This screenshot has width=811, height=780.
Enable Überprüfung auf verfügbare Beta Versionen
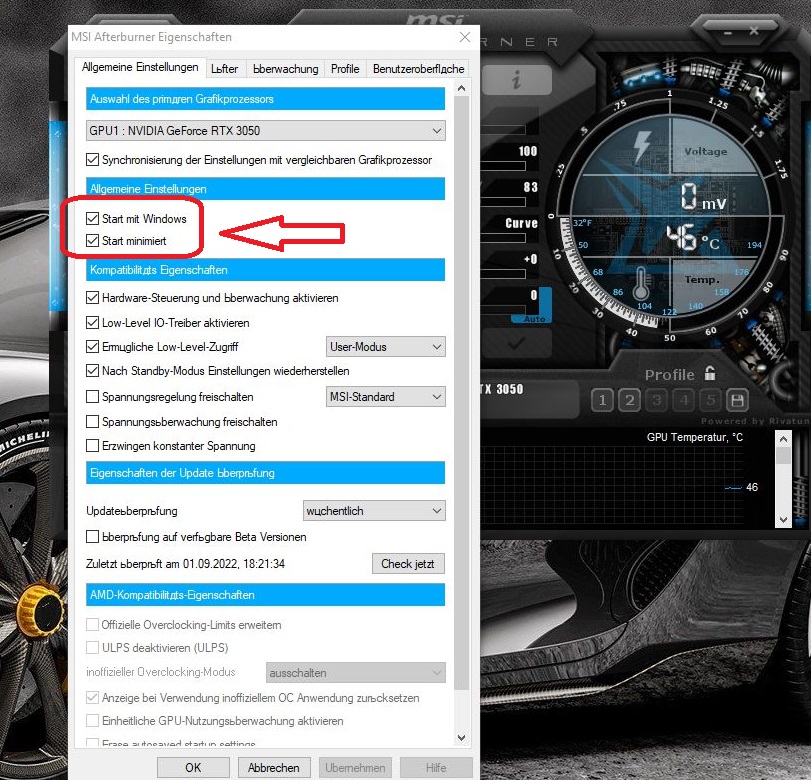[x=93, y=537]
